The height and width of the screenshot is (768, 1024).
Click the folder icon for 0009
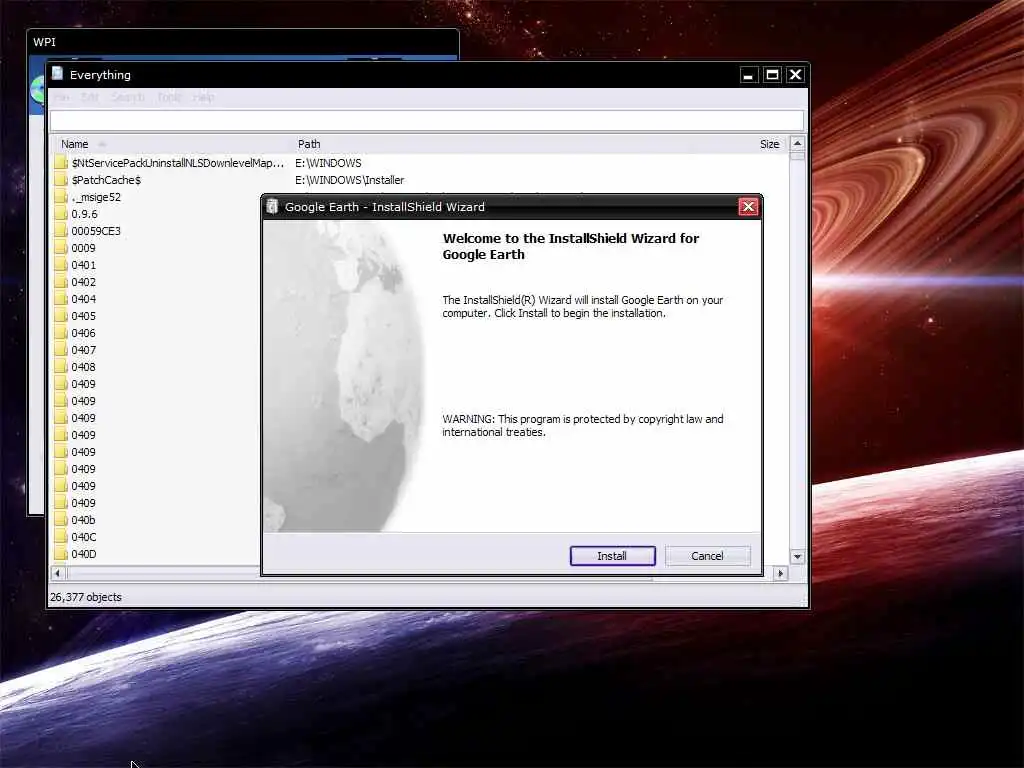[x=61, y=248]
